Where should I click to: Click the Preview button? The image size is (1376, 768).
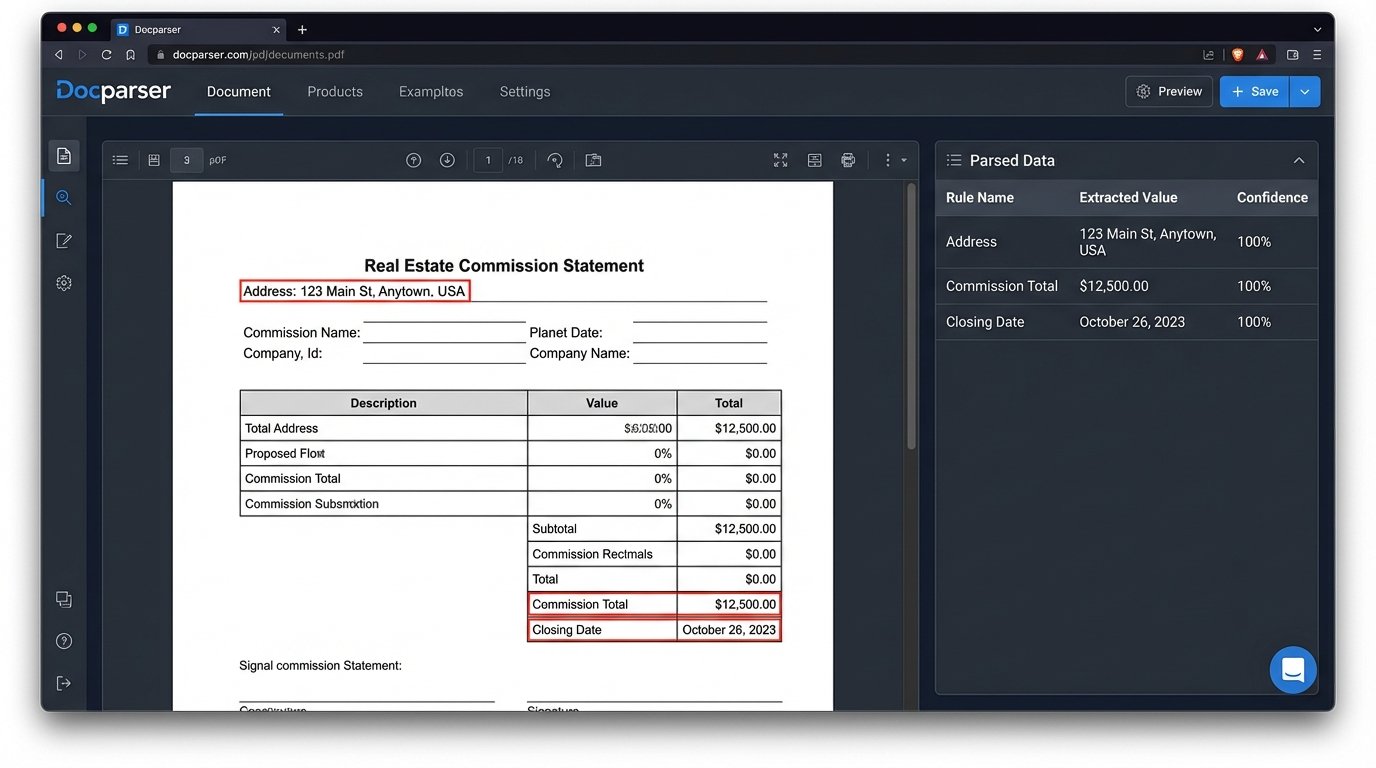pyautogui.click(x=1168, y=91)
